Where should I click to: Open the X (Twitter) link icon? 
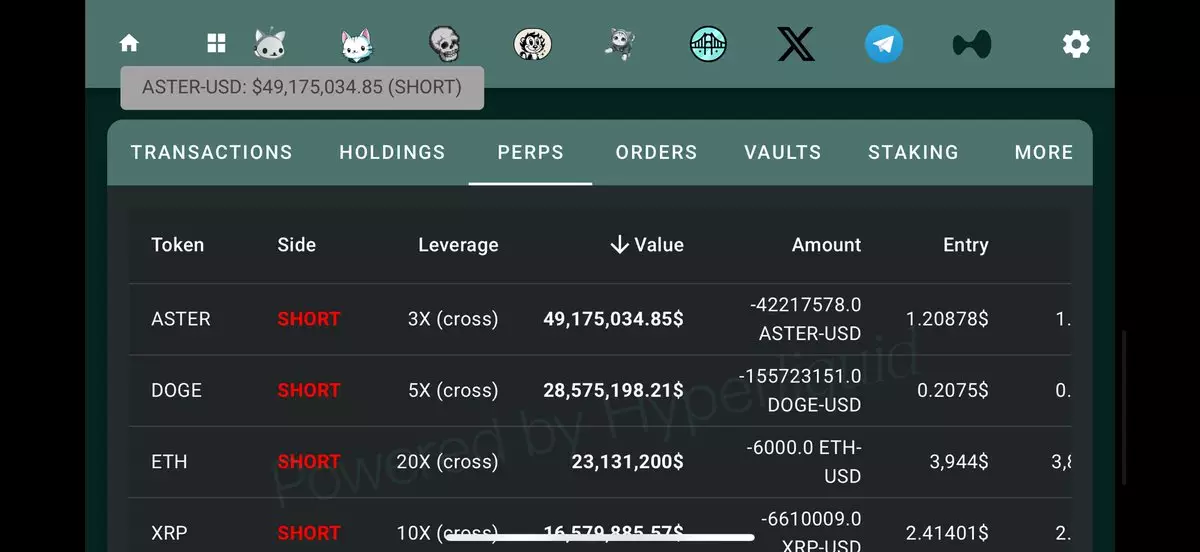point(796,44)
